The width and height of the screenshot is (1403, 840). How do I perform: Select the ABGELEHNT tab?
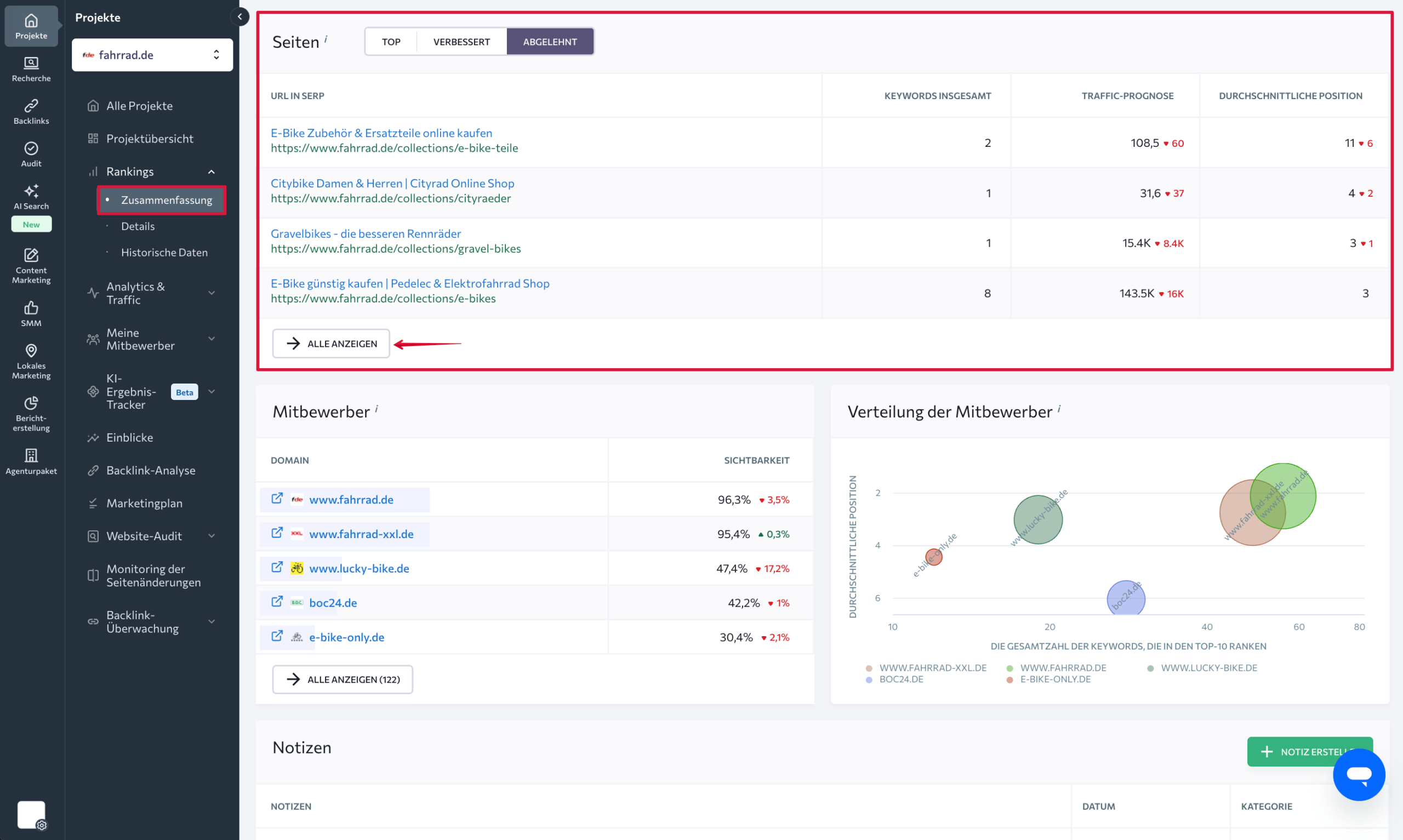[550, 41]
